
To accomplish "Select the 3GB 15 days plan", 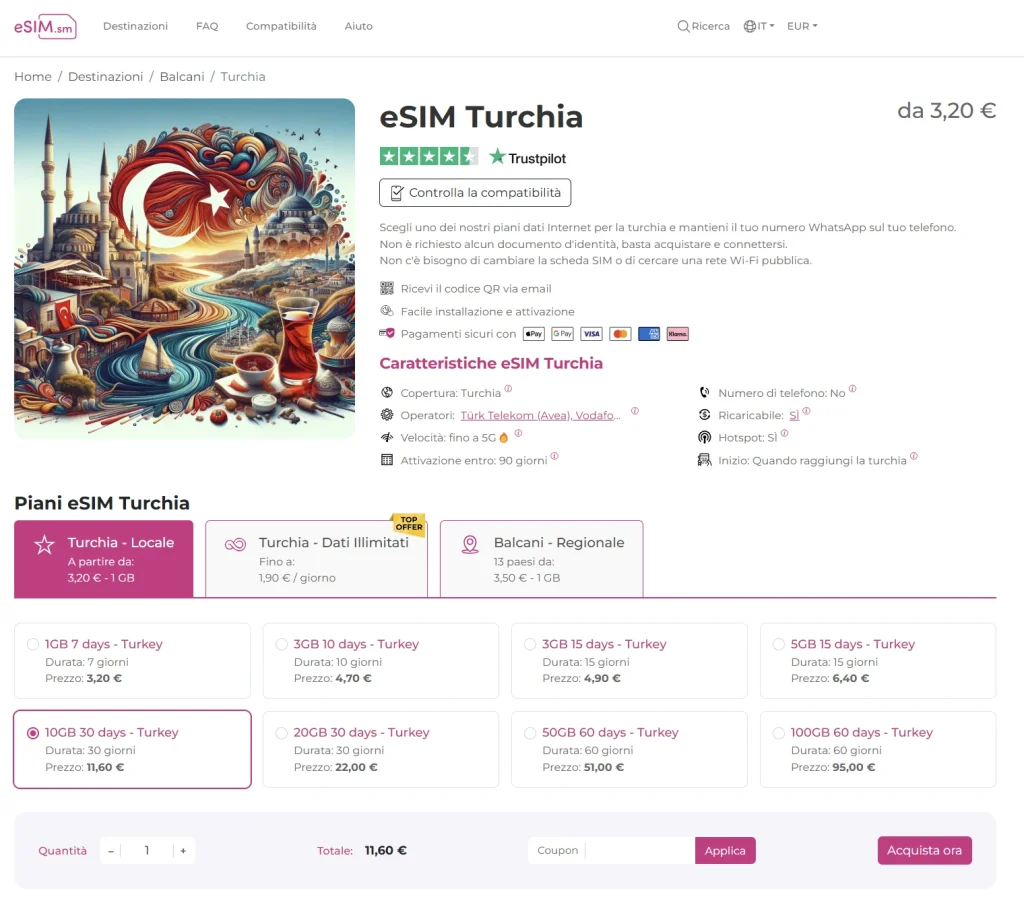I will pos(630,660).
